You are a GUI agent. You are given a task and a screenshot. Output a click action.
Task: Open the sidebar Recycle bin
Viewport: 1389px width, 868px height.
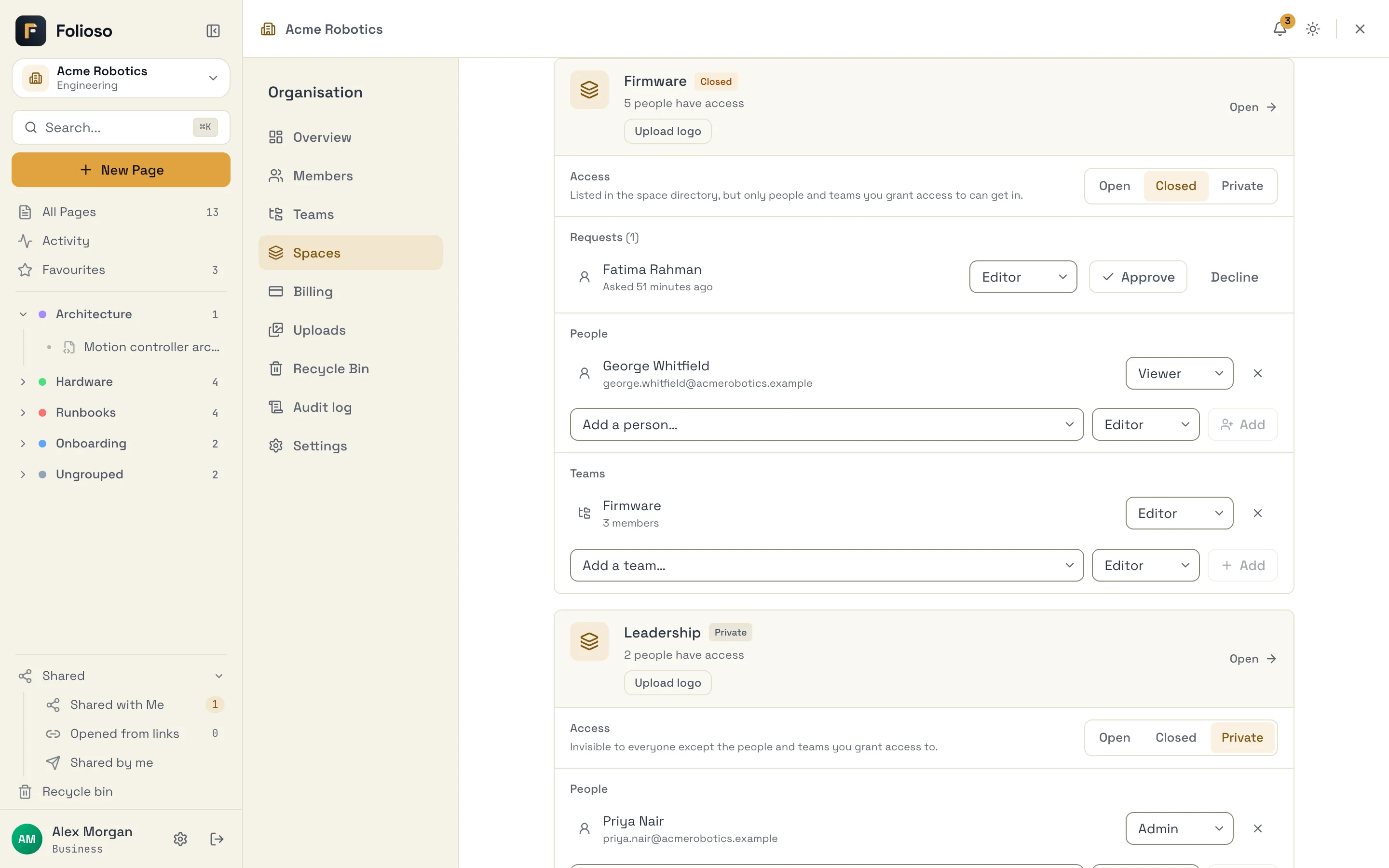pos(121,791)
